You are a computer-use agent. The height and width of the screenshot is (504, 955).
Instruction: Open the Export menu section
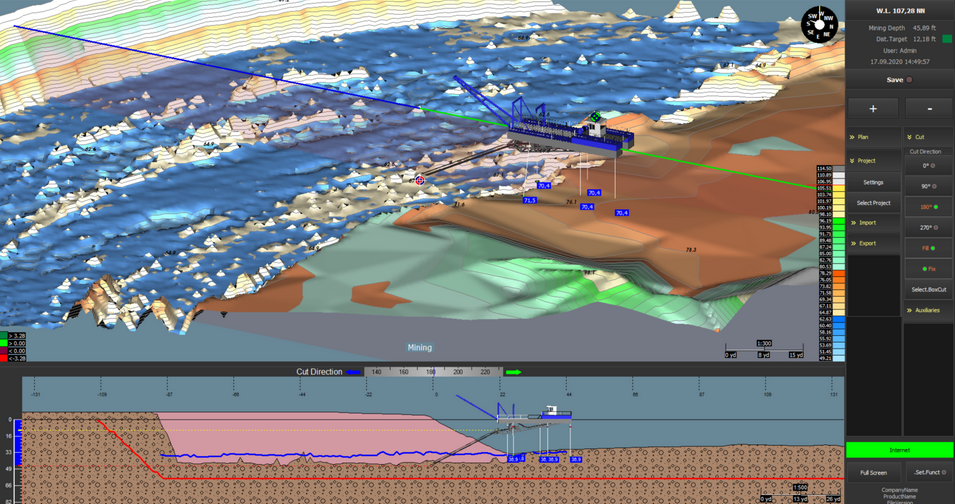873,243
